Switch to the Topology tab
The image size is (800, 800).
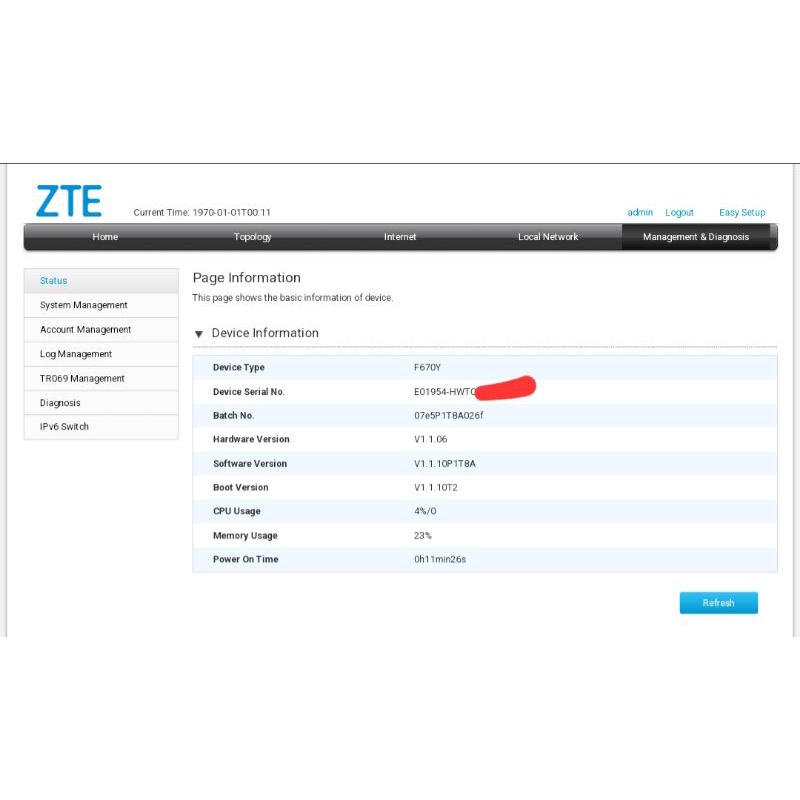(x=253, y=237)
